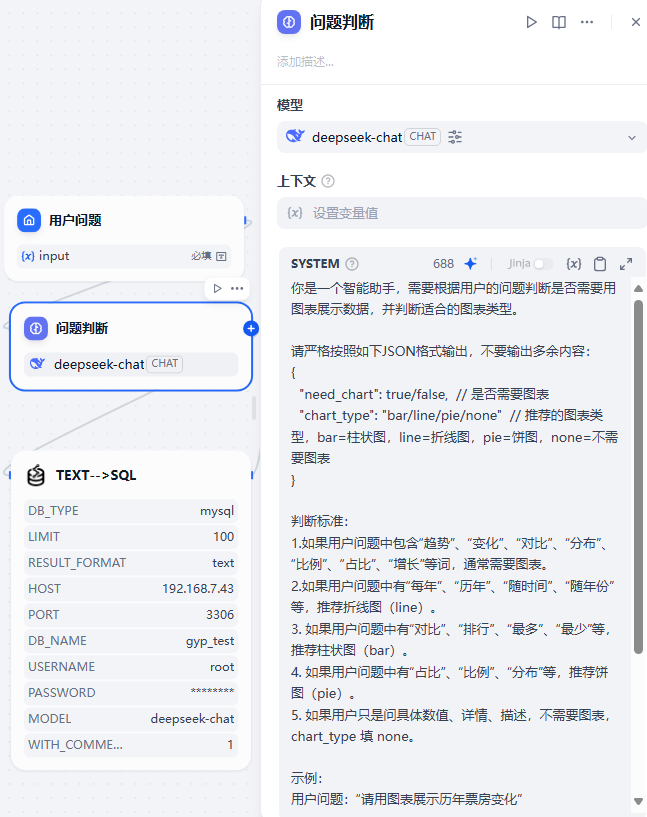647x817 pixels.
Task: Toggle the Jinja switch
Action: (542, 264)
